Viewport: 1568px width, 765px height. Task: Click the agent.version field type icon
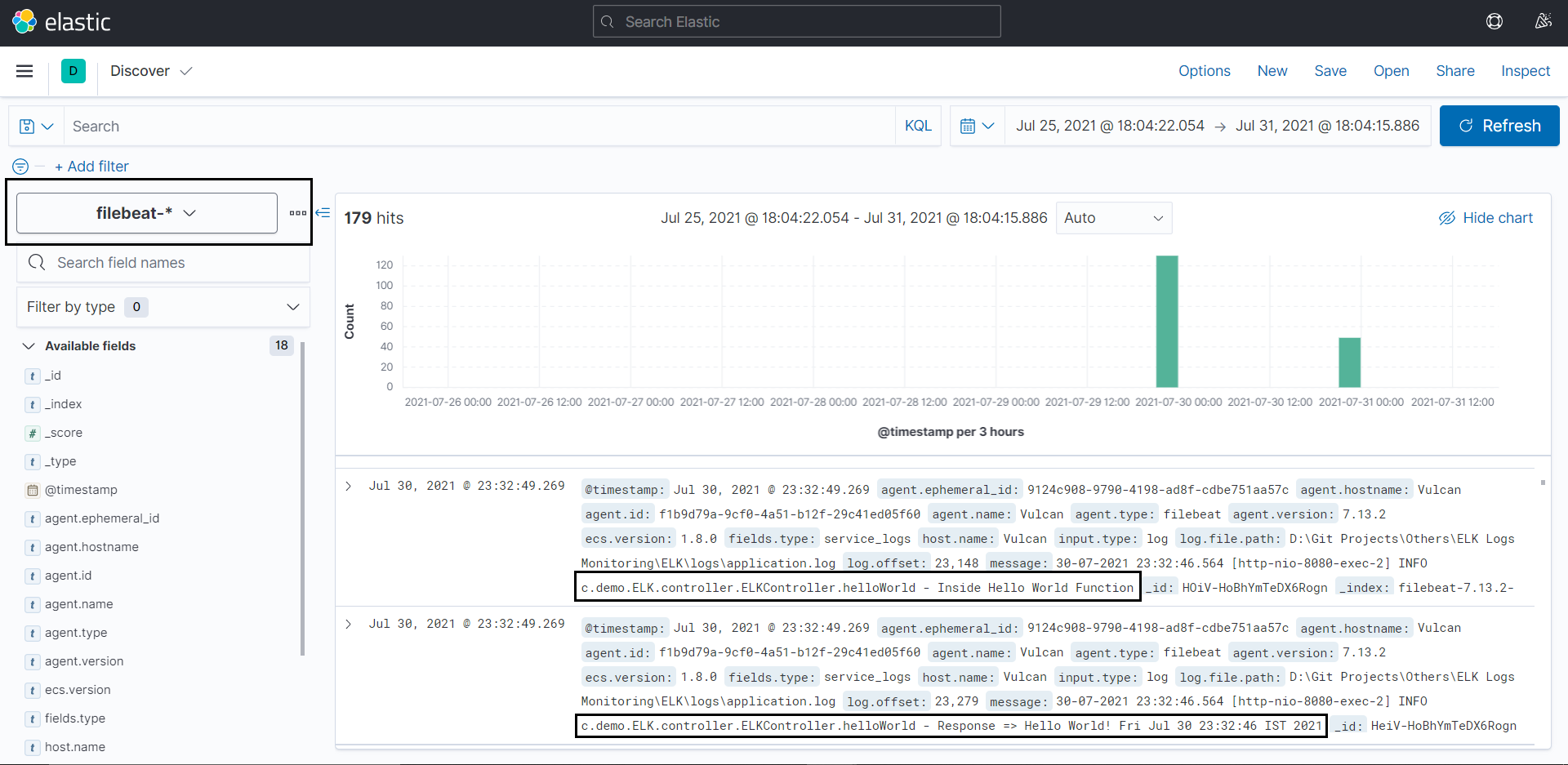tap(33, 662)
